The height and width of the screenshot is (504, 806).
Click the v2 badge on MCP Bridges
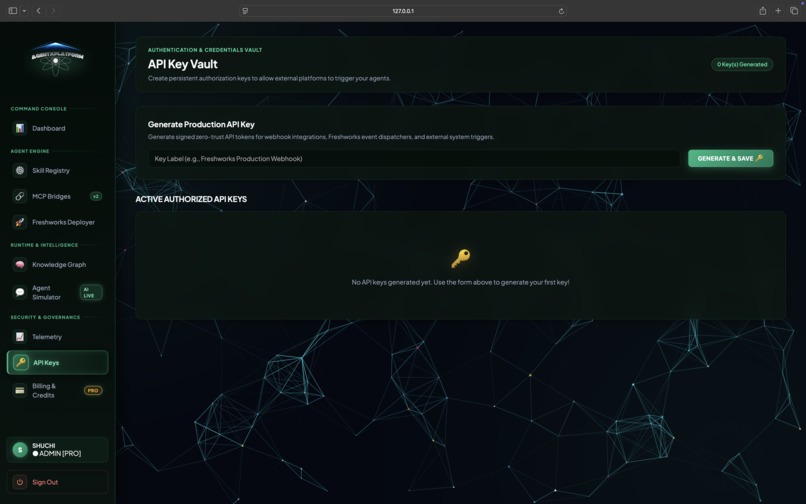(x=96, y=196)
